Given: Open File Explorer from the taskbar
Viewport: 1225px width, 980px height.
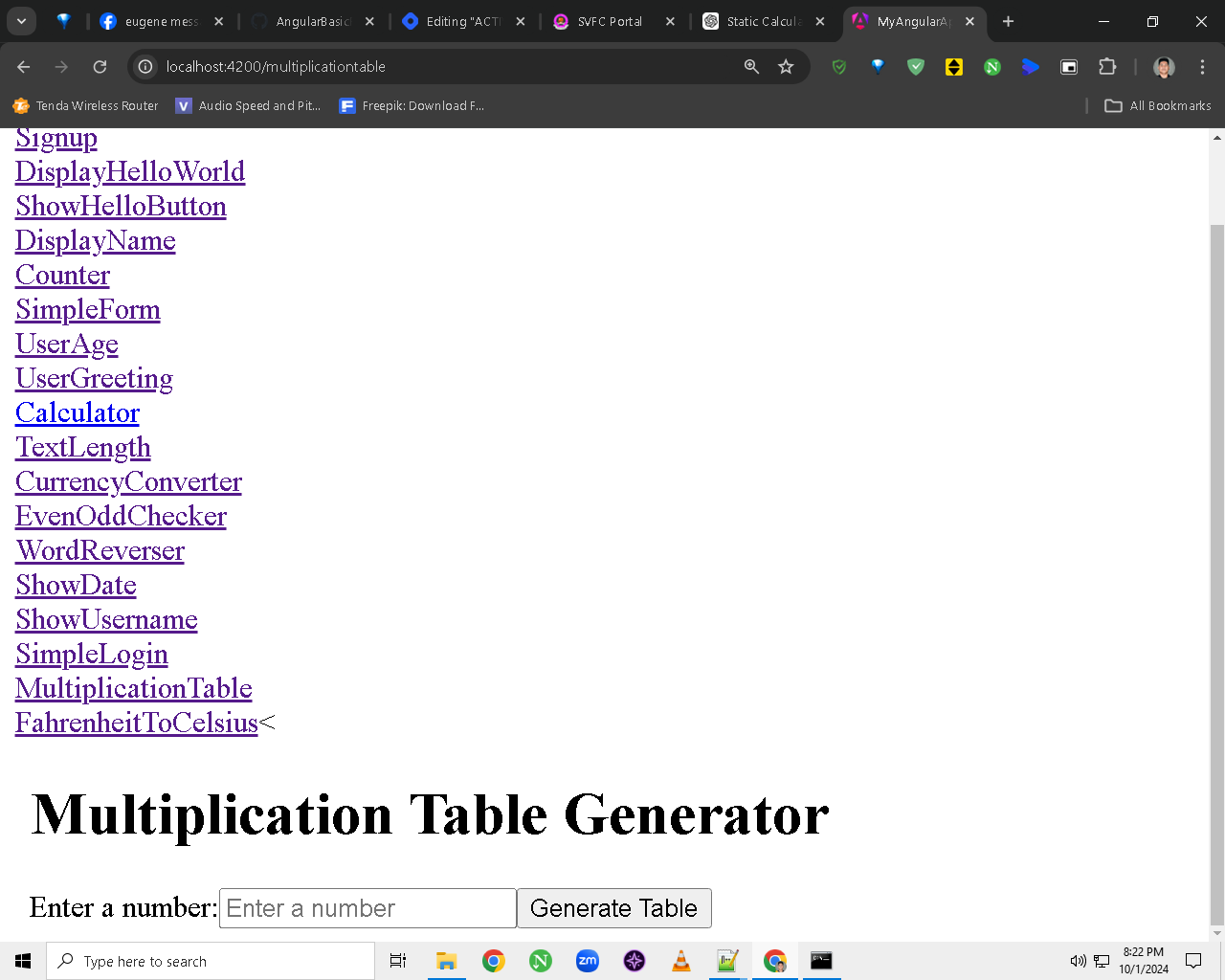Looking at the screenshot, I should 446,961.
